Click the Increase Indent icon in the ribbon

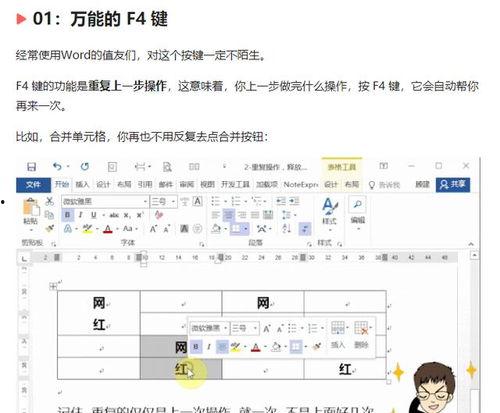[294, 201]
